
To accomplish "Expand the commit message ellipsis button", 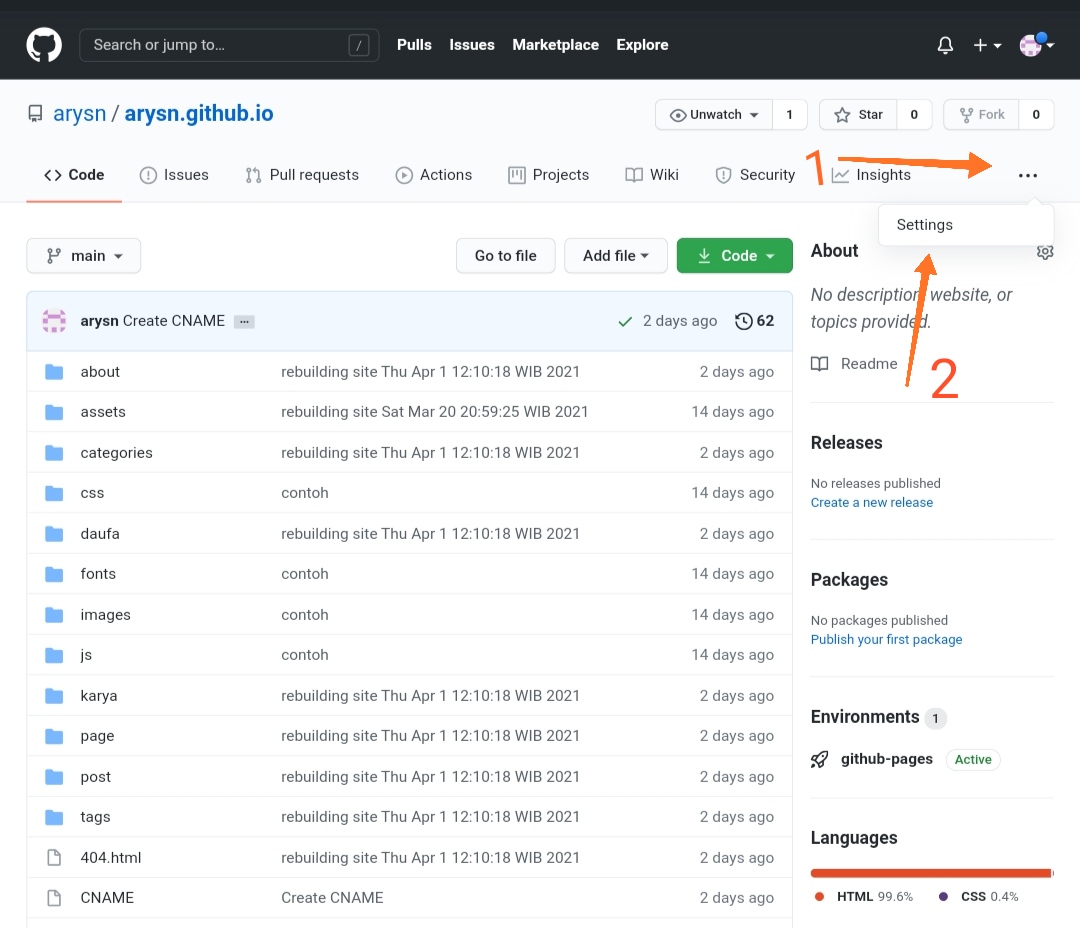I will tap(244, 322).
